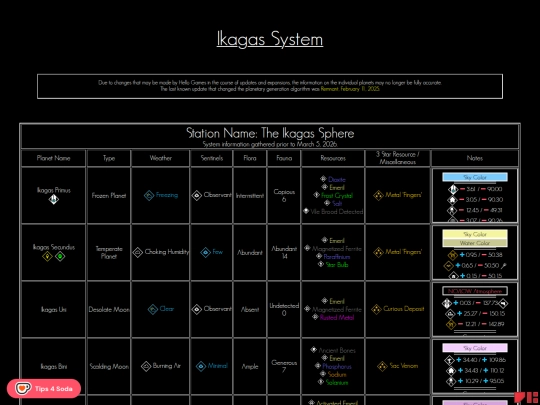The image size is (540, 405).
Task: Click the red logo icon in bottom-right corner
Action: [x=526, y=398]
